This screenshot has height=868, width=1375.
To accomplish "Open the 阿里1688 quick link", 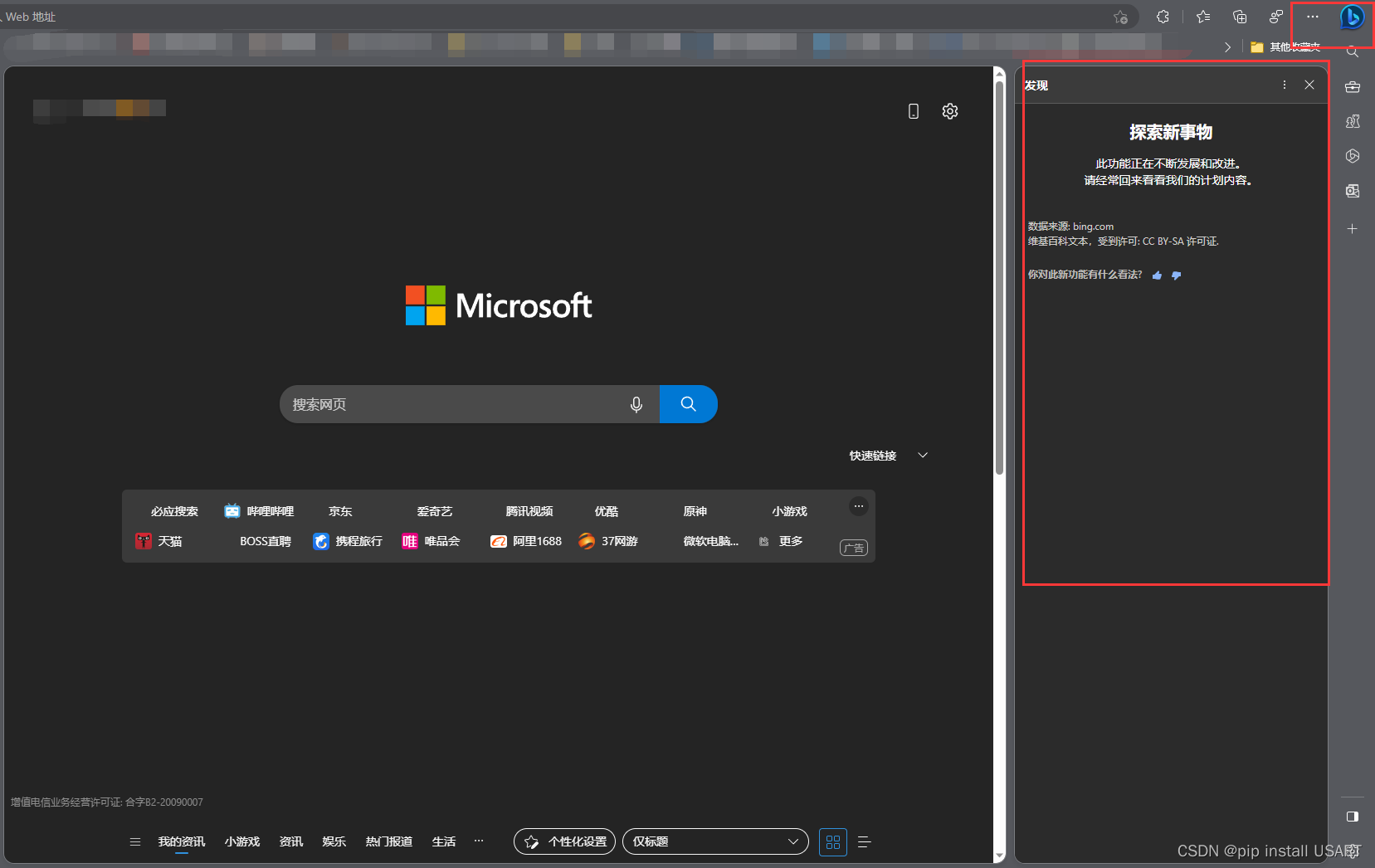I will pos(526,541).
